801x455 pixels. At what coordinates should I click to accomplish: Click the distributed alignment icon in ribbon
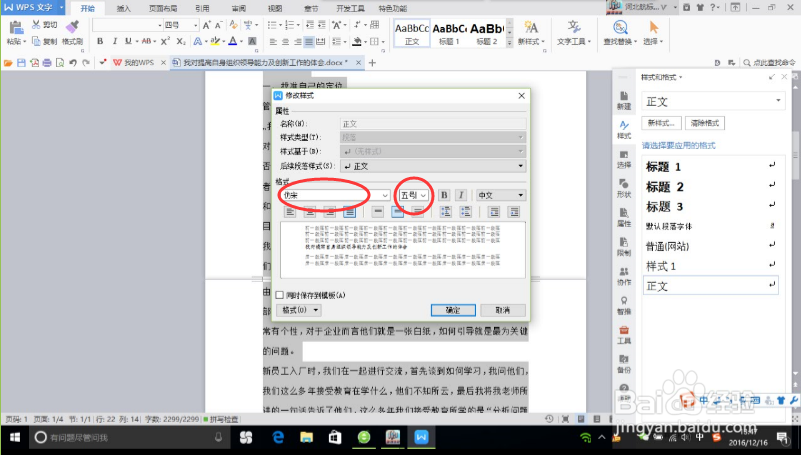point(321,41)
